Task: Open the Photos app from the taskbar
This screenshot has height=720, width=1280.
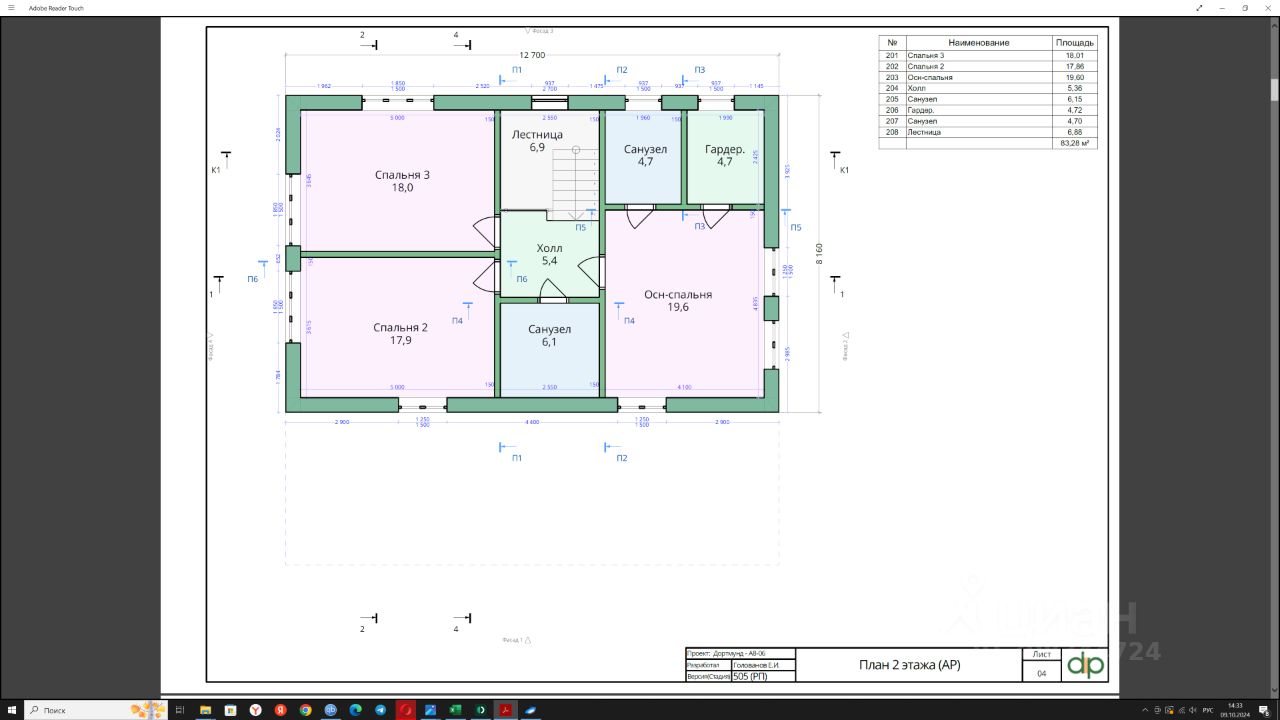Action: point(431,710)
